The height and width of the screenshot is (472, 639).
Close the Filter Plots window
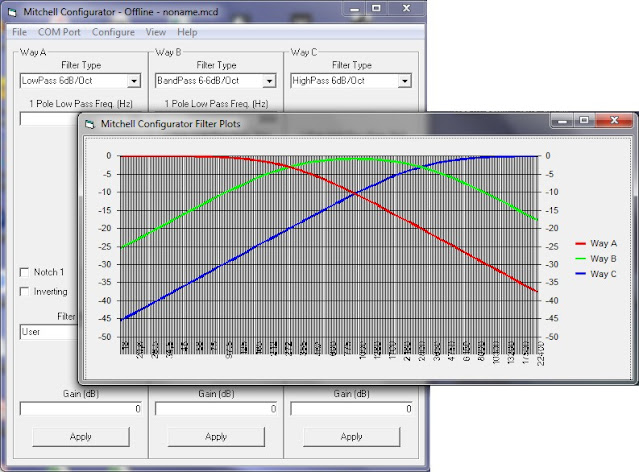[x=615, y=120]
